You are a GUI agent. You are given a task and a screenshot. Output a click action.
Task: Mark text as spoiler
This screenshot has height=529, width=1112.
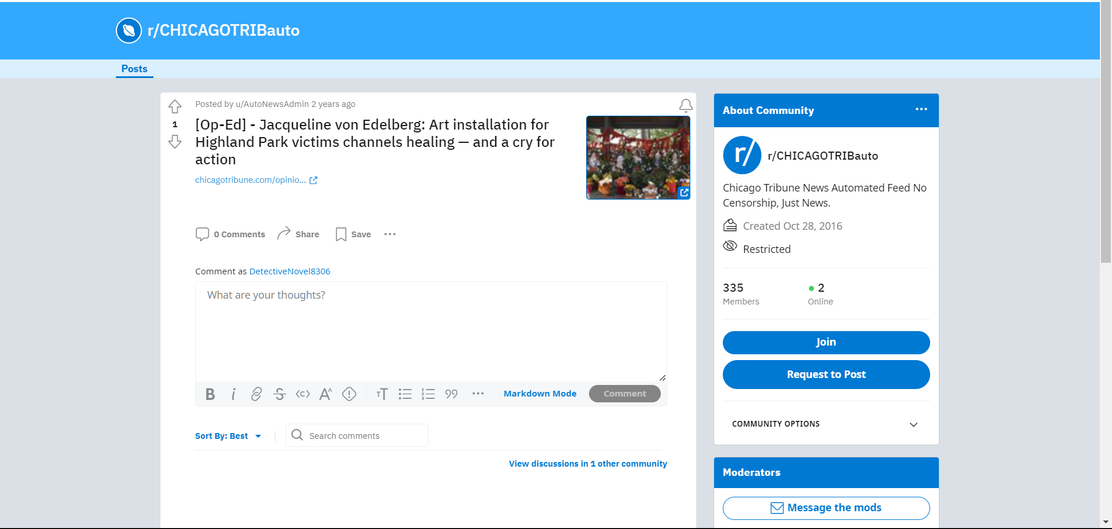349,394
